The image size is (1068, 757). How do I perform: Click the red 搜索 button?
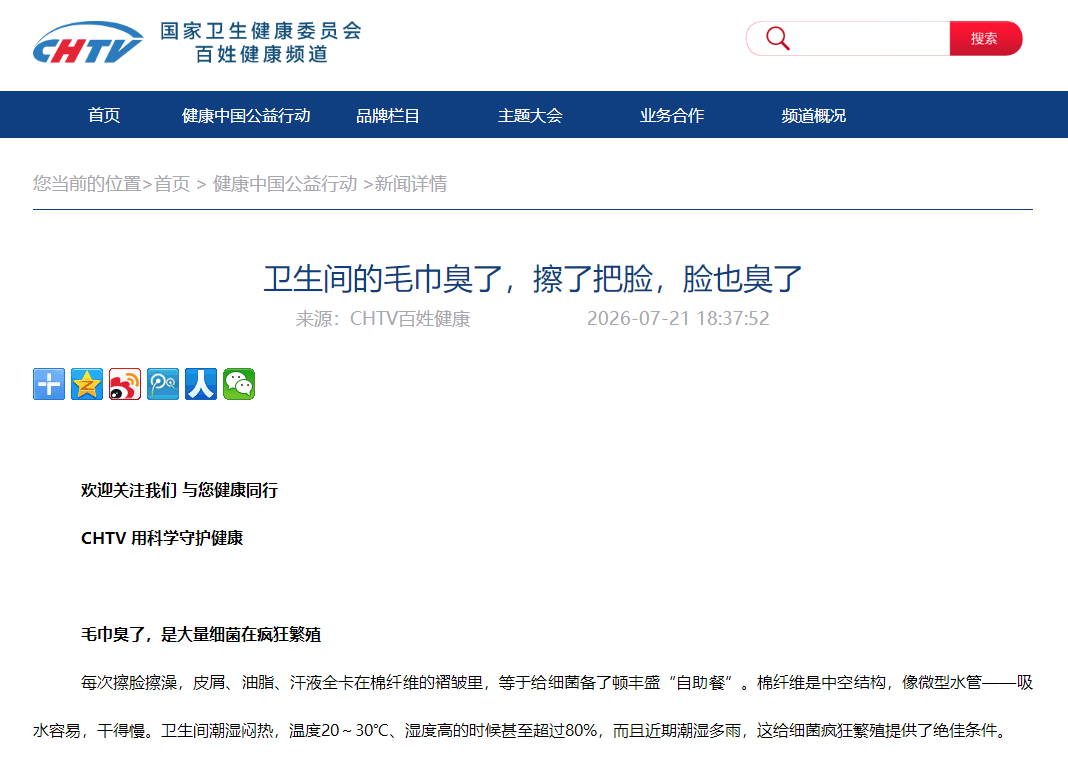pyautogui.click(x=985, y=38)
